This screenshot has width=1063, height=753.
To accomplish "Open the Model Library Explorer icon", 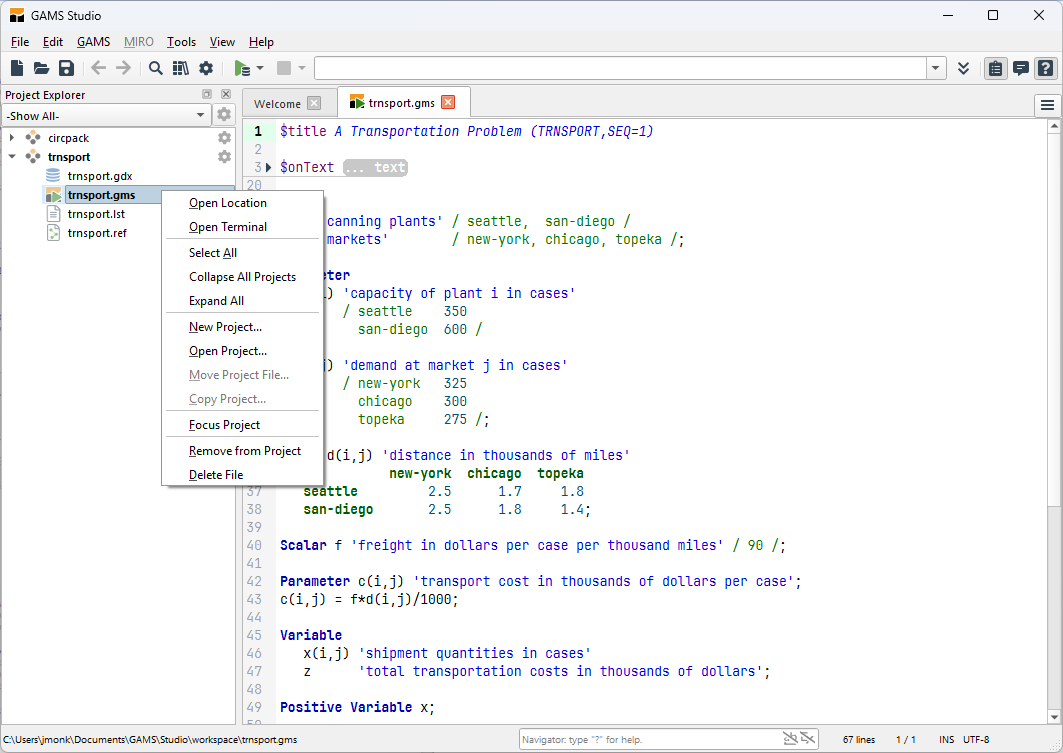I will click(181, 68).
